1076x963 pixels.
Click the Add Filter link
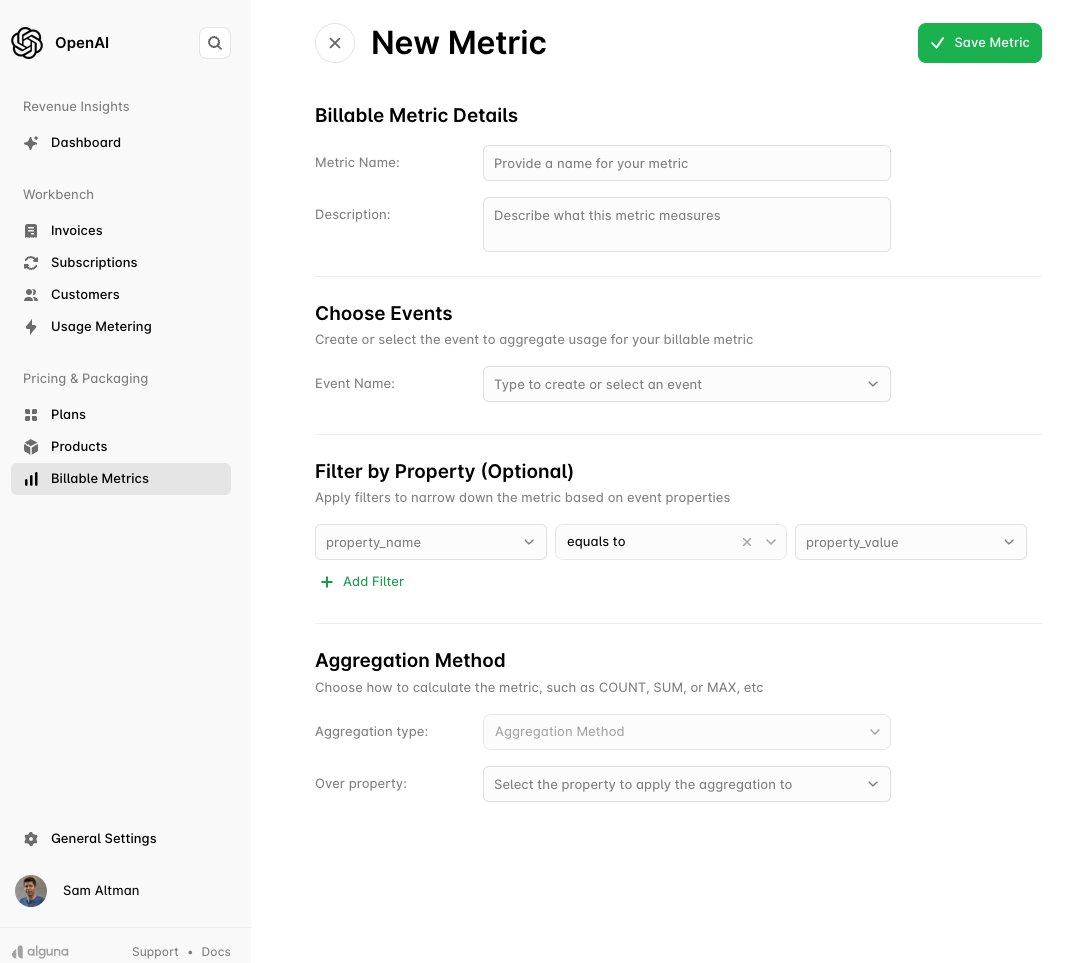coord(373,582)
